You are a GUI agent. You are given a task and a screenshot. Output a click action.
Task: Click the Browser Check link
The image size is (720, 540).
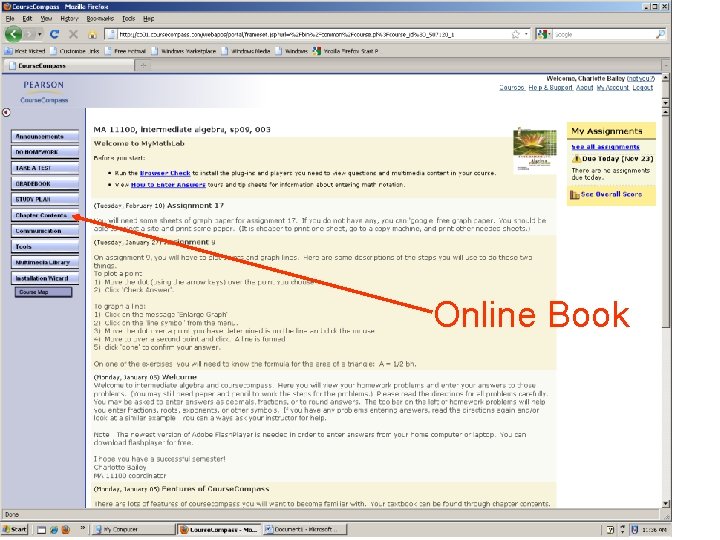tap(165, 173)
